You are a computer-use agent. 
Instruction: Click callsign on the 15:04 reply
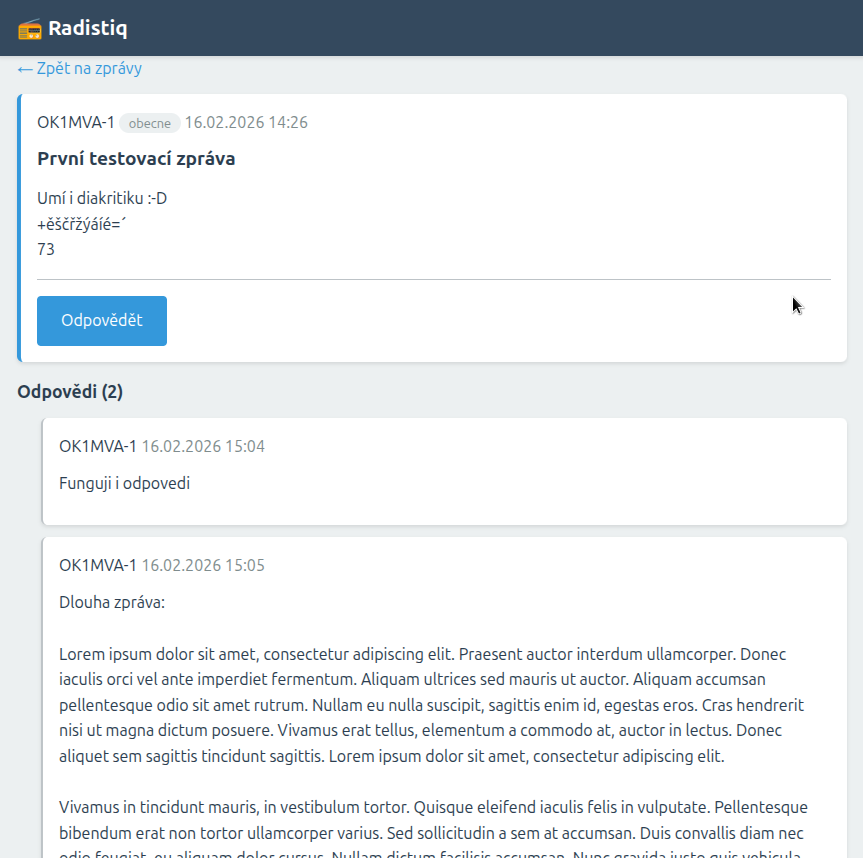click(98, 446)
